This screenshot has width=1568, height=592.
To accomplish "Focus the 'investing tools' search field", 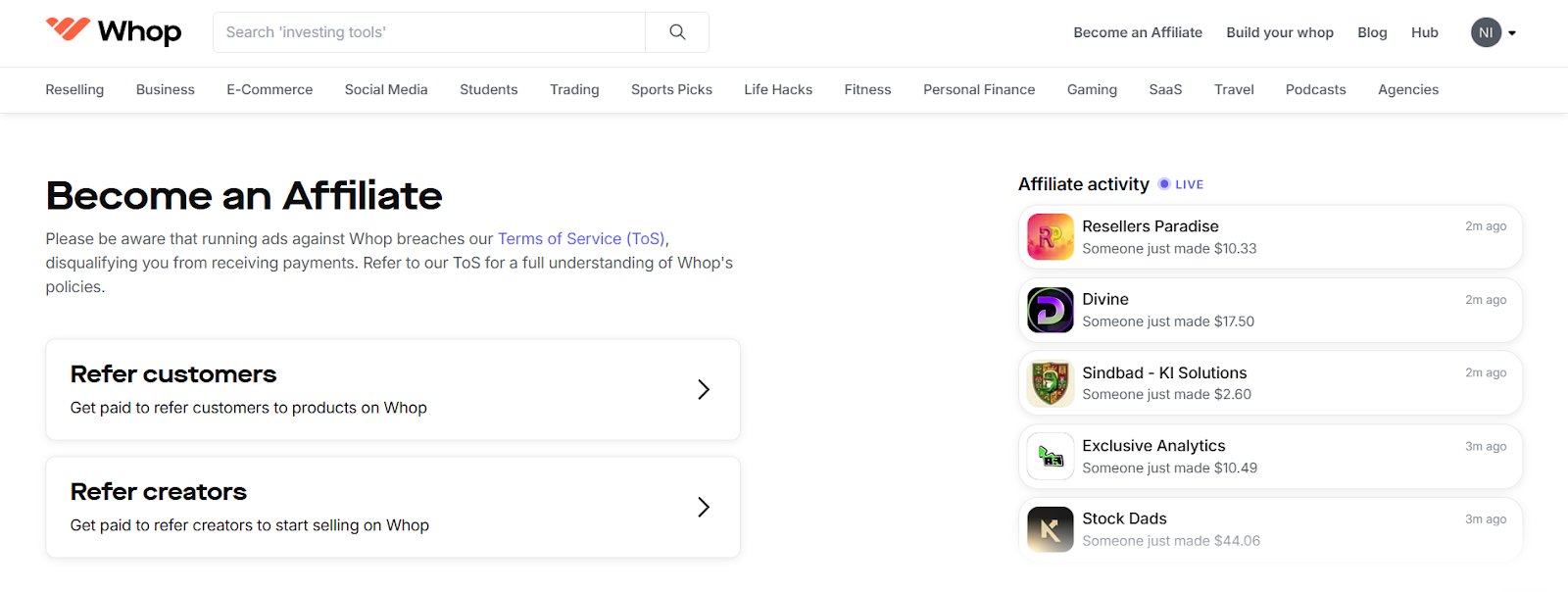I will coord(429,32).
